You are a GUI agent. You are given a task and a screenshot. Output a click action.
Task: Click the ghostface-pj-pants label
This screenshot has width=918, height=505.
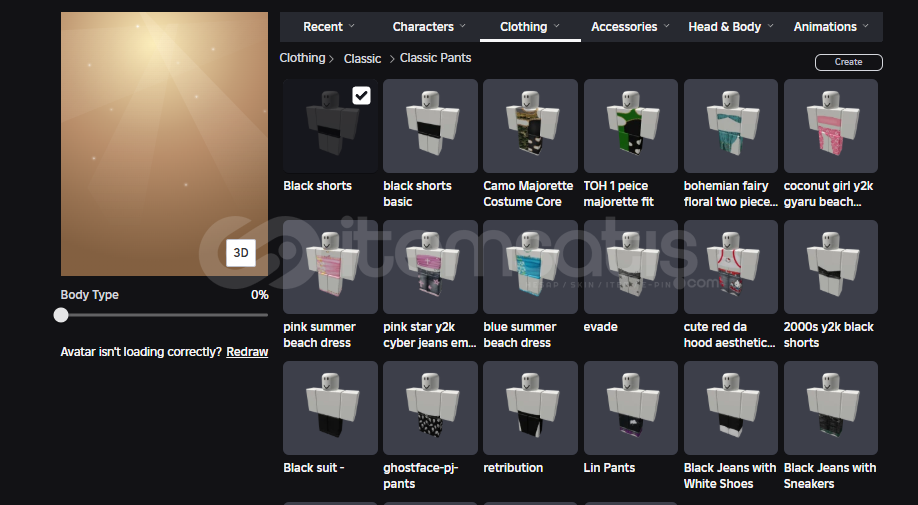point(420,476)
